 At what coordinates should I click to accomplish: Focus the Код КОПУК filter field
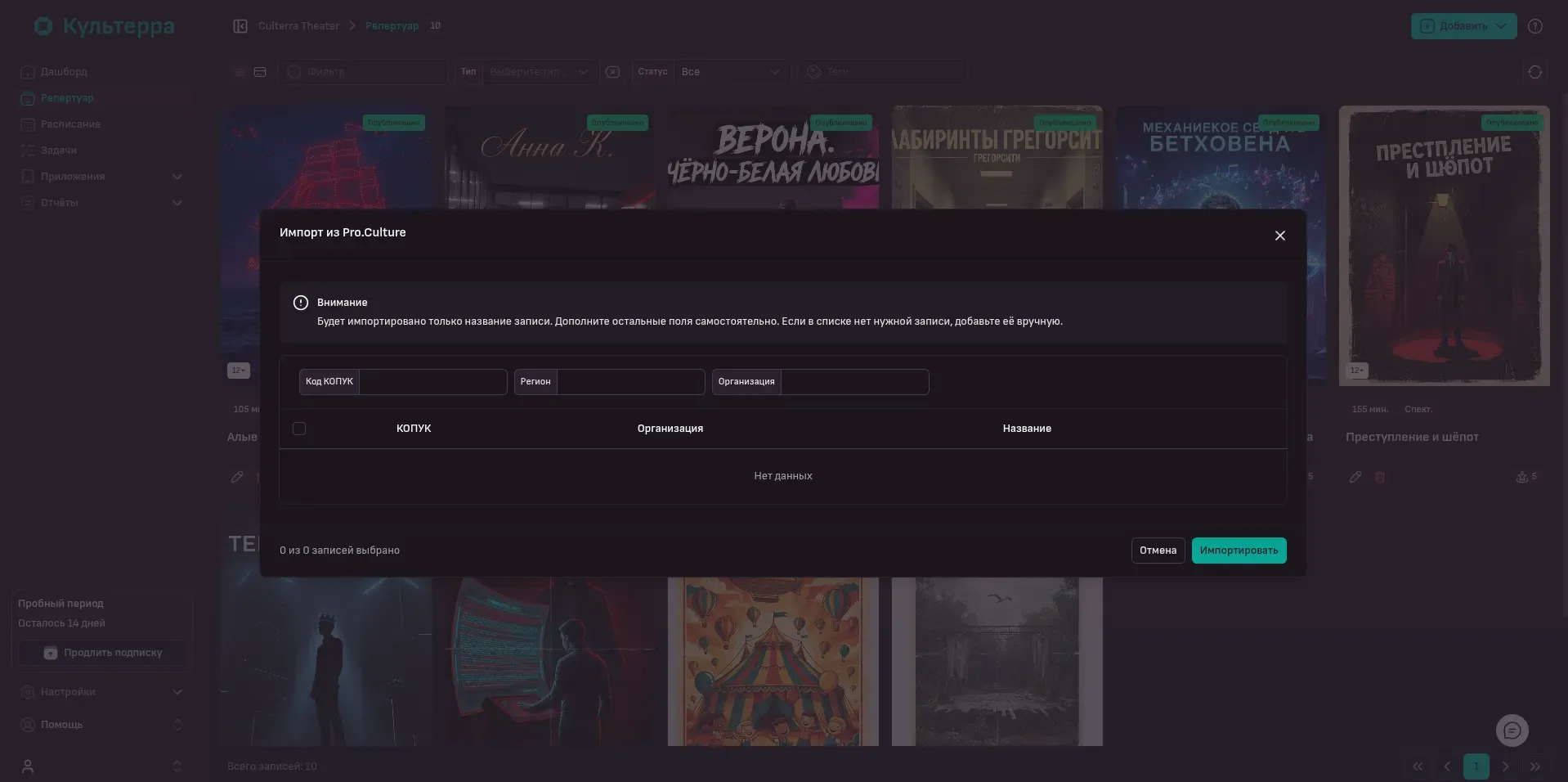click(x=433, y=382)
